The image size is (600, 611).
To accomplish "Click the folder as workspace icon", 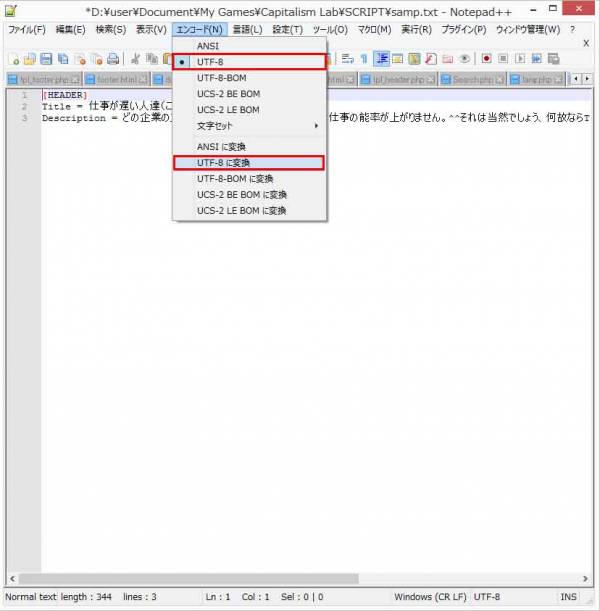I will [448, 59].
